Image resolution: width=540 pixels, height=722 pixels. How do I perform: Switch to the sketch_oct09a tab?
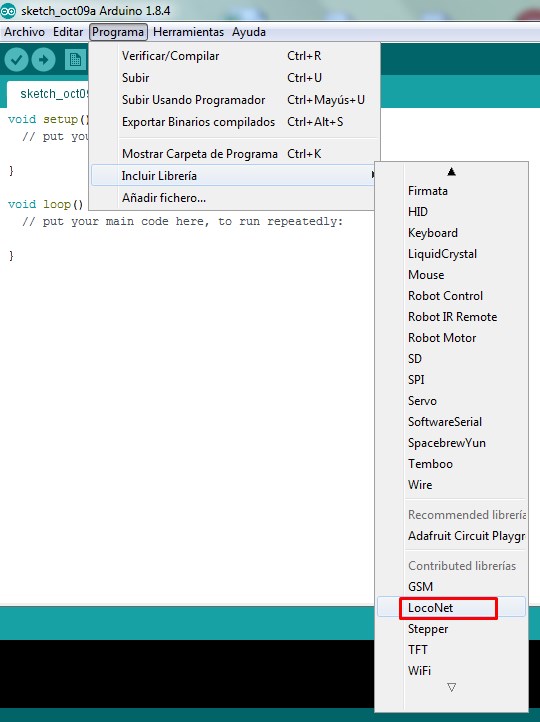48,94
